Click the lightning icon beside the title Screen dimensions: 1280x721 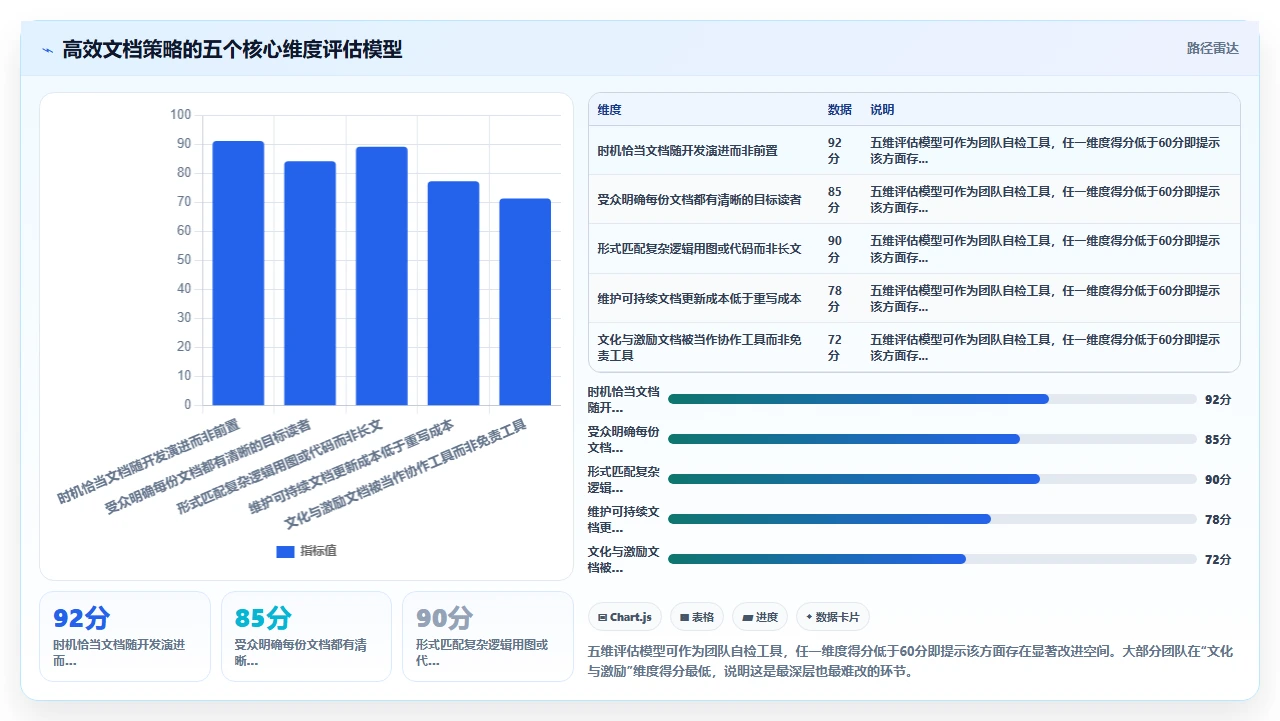[x=47, y=49]
